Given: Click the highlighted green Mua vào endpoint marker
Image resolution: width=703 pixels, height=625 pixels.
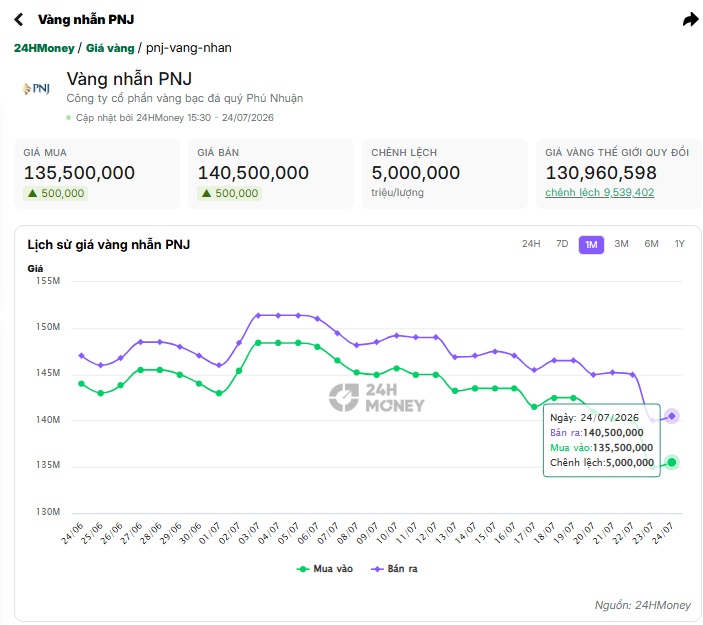Looking at the screenshot, I should pos(672,462).
